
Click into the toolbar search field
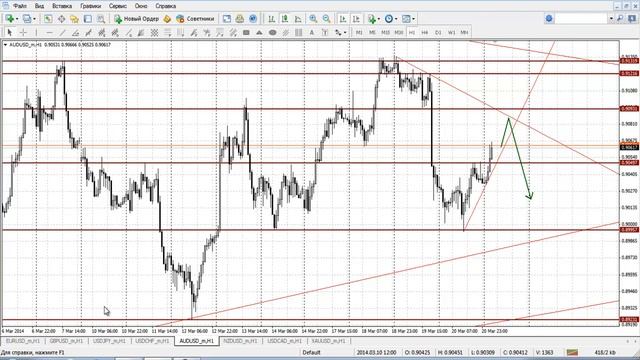click(x=581, y=19)
